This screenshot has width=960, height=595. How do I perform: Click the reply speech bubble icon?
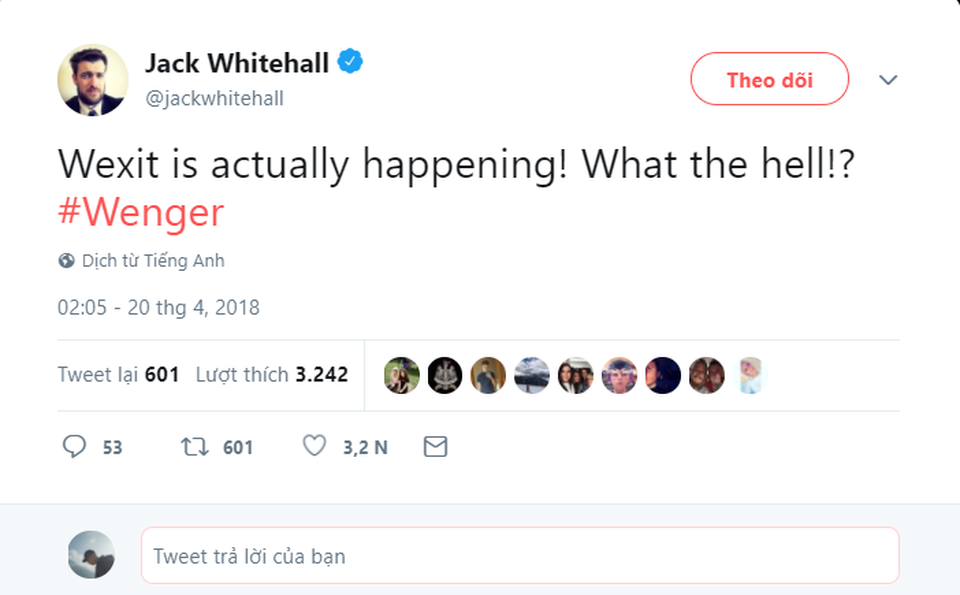[x=75, y=446]
